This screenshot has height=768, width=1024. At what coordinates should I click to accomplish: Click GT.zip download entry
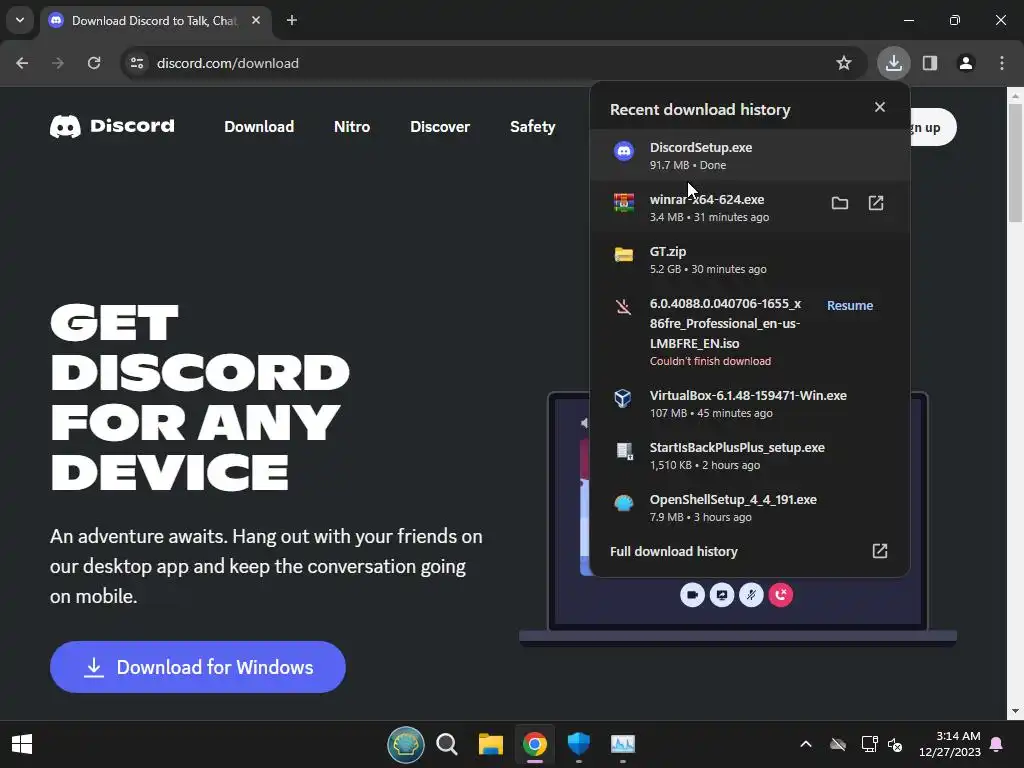pyautogui.click(x=750, y=259)
